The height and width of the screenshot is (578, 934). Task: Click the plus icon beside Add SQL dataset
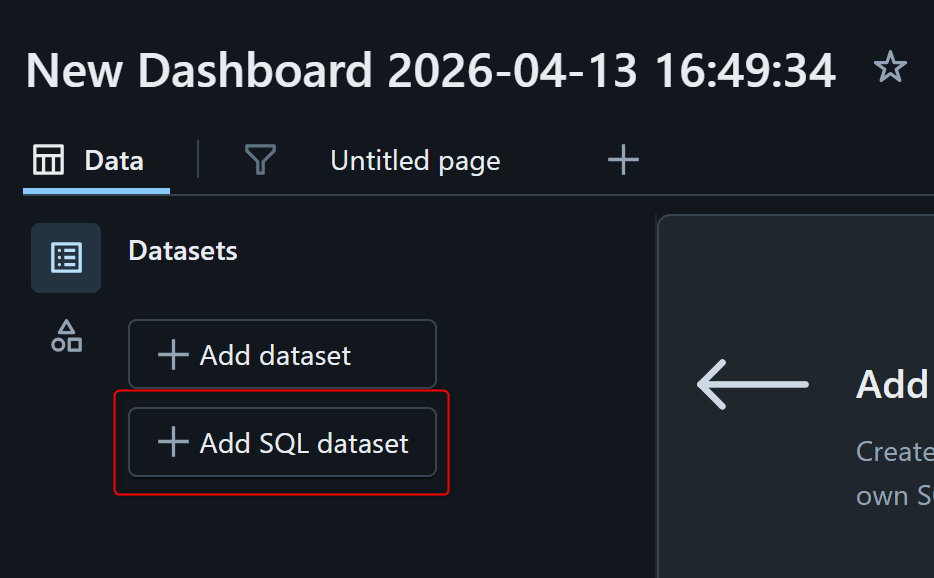[173, 443]
